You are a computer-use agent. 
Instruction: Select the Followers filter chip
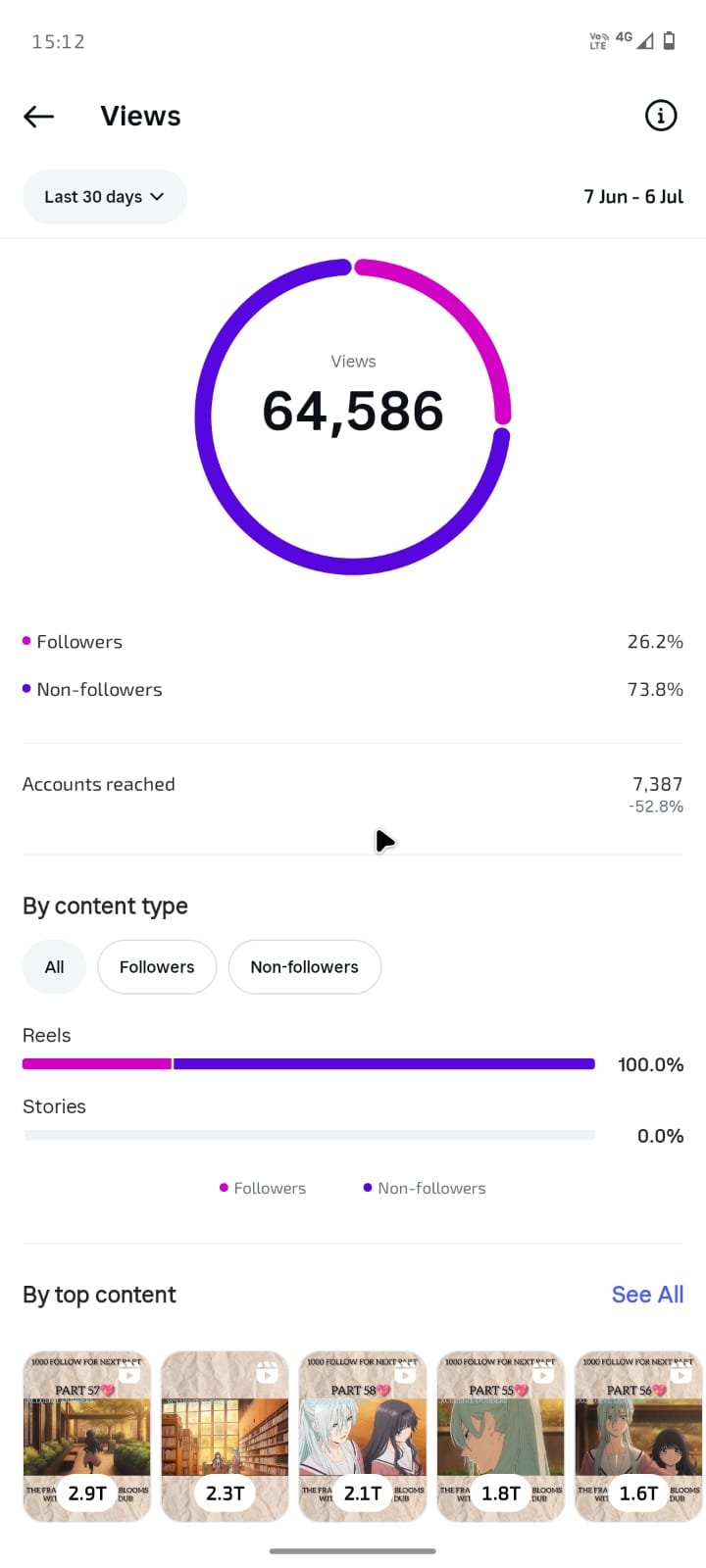coord(157,967)
